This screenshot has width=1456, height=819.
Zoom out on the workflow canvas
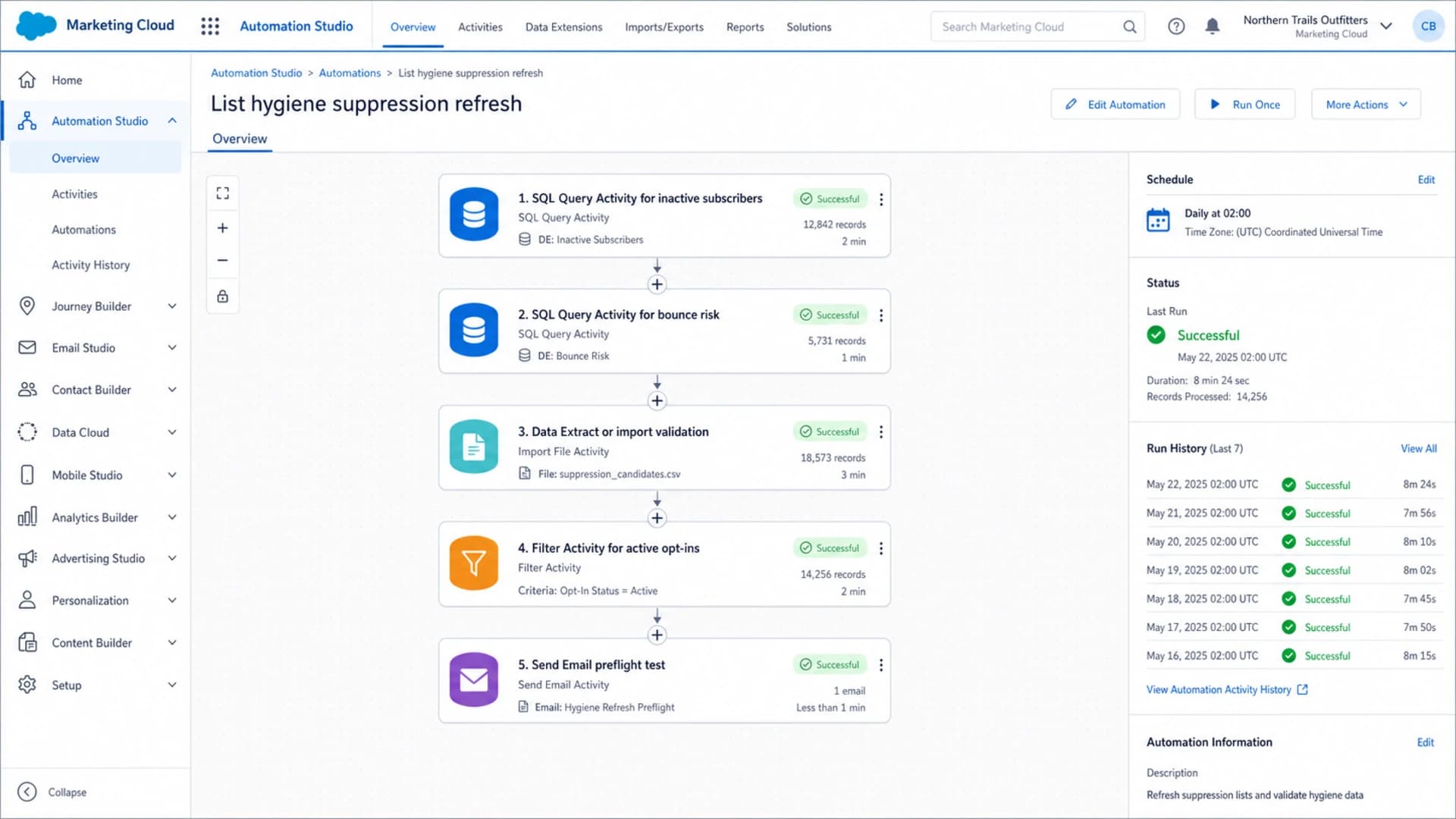coord(222,261)
